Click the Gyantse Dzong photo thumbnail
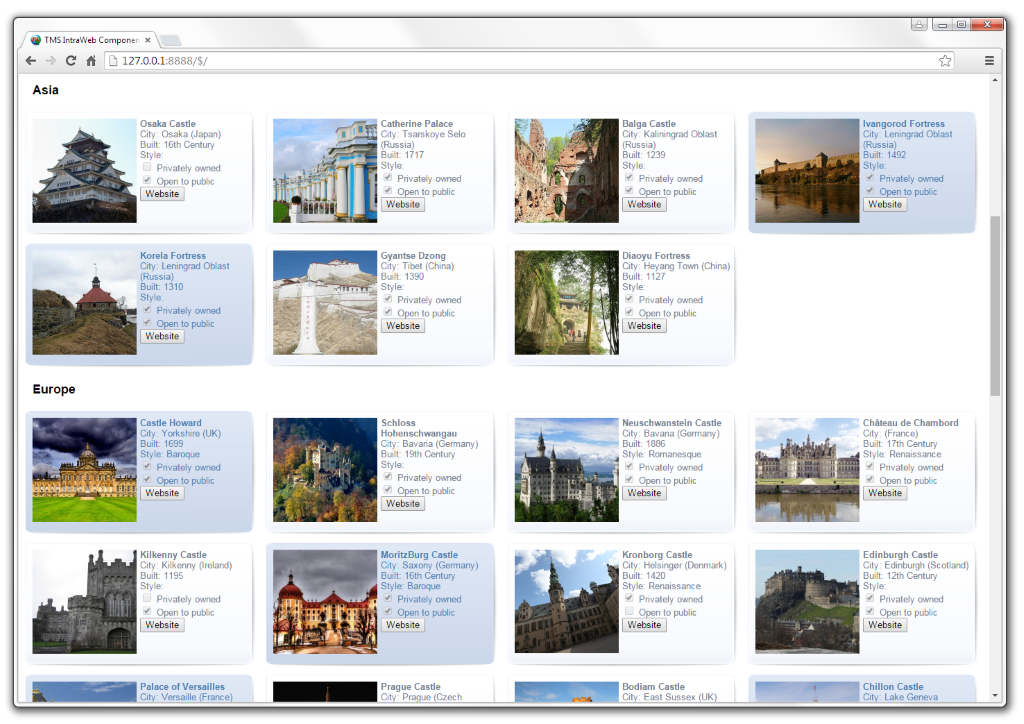The width and height of the screenshot is (1024, 724). [325, 303]
